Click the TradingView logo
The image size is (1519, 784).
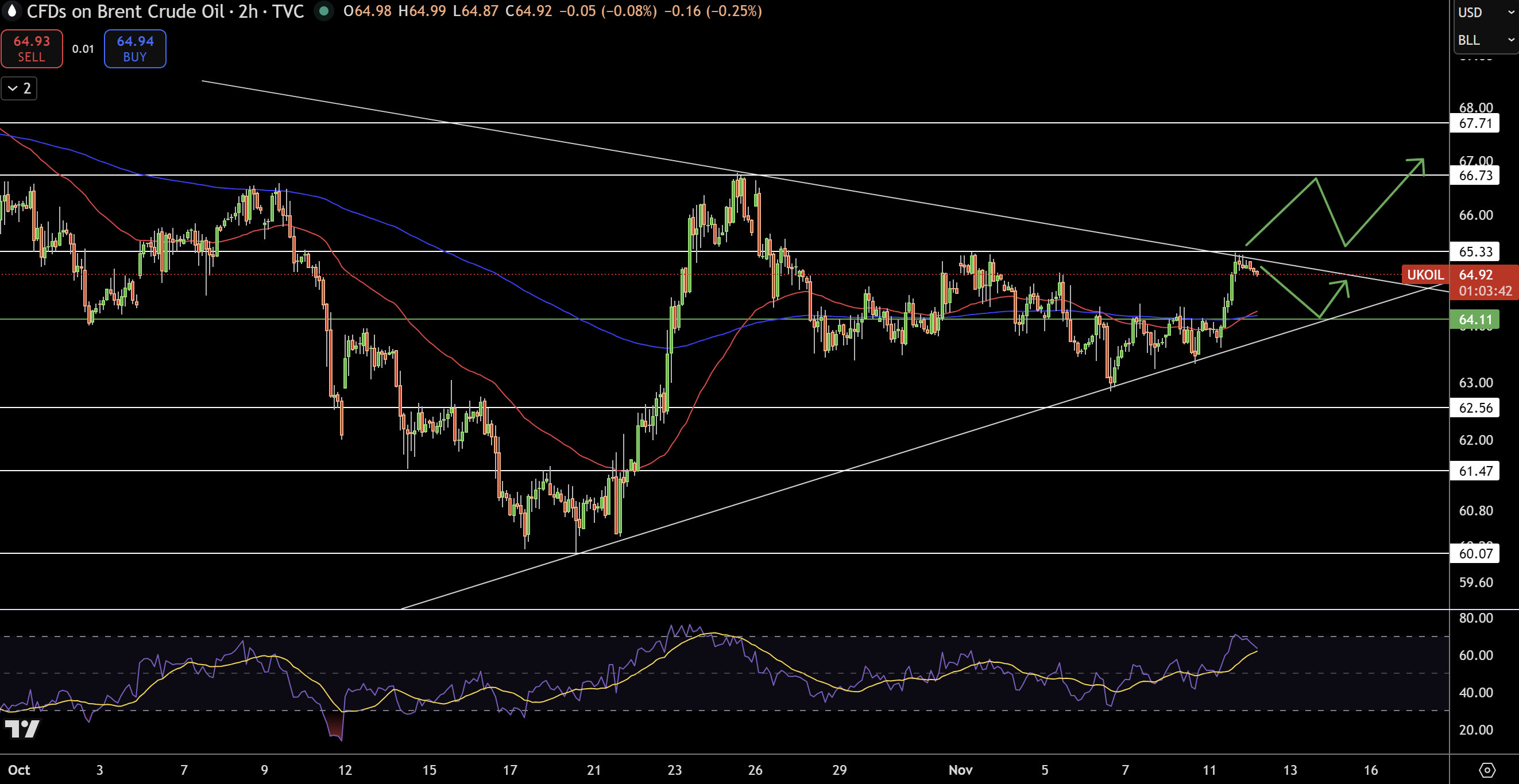coord(22,729)
